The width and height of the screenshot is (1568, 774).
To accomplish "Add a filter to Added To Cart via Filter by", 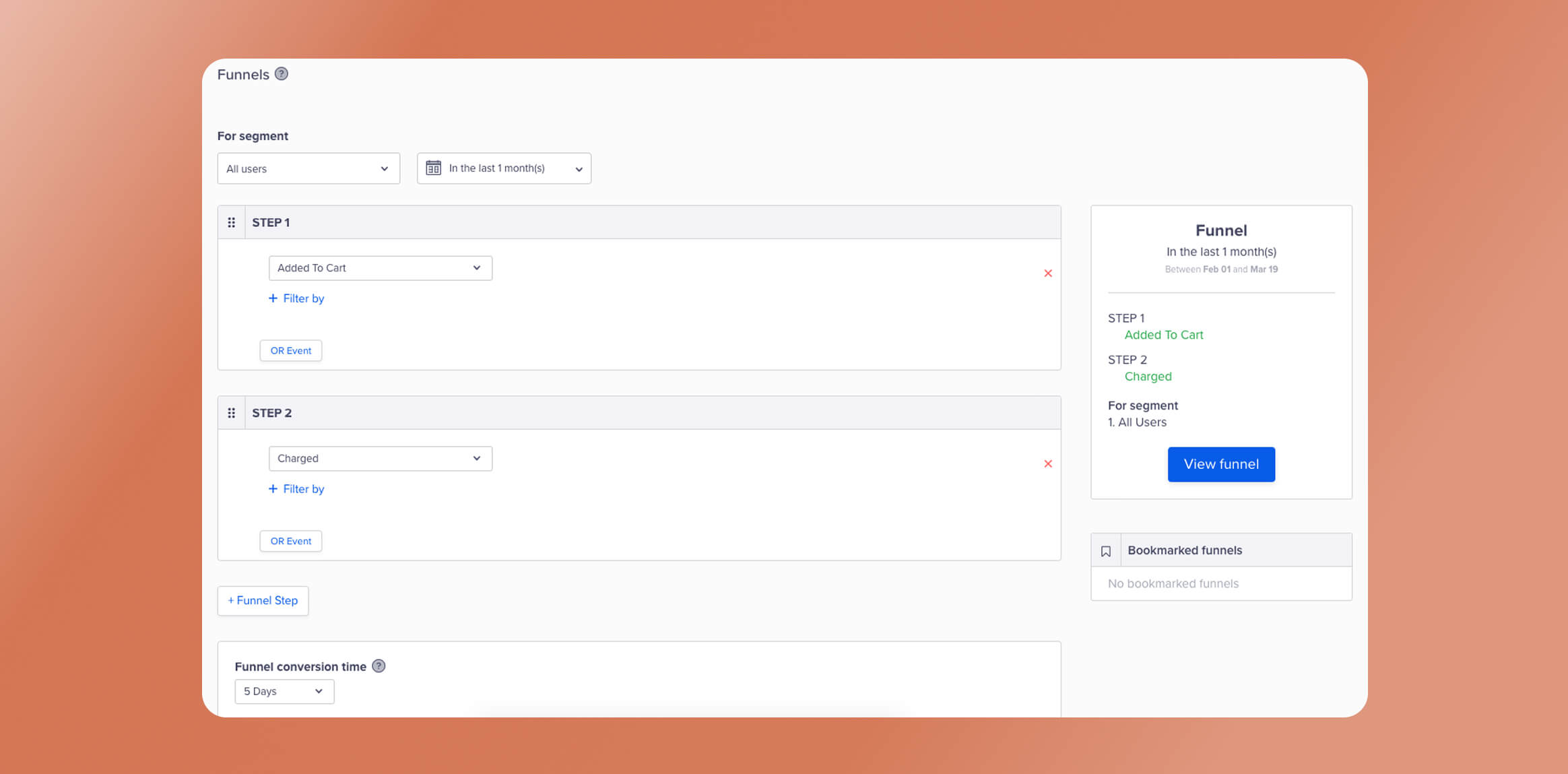I will pyautogui.click(x=296, y=298).
